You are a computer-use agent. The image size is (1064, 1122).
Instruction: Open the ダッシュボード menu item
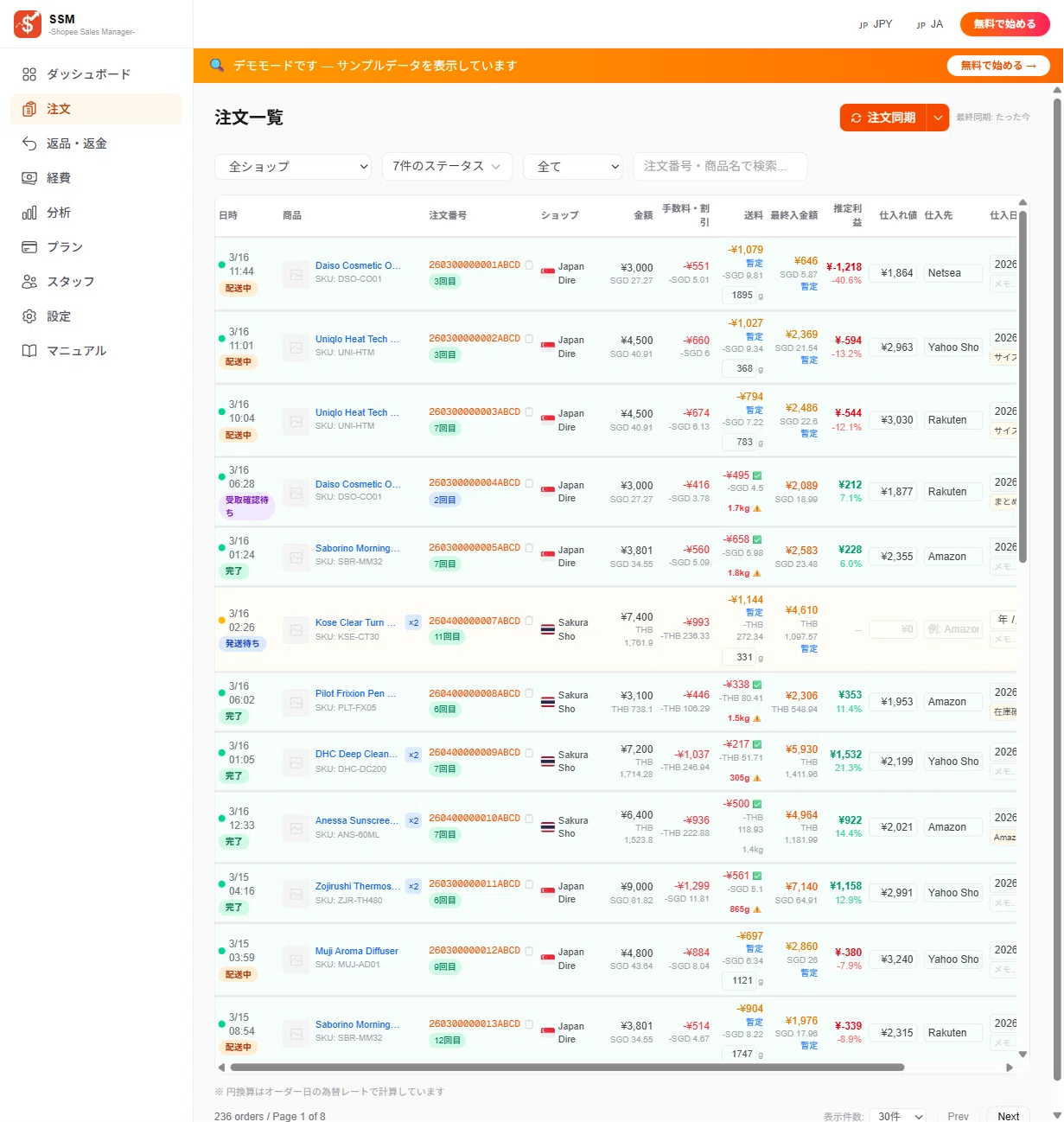click(96, 74)
